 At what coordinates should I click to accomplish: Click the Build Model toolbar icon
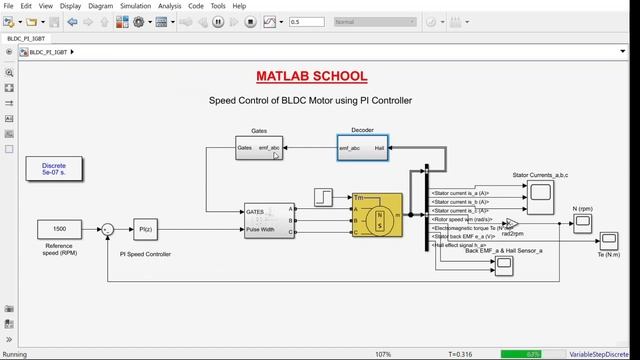click(x=456, y=22)
